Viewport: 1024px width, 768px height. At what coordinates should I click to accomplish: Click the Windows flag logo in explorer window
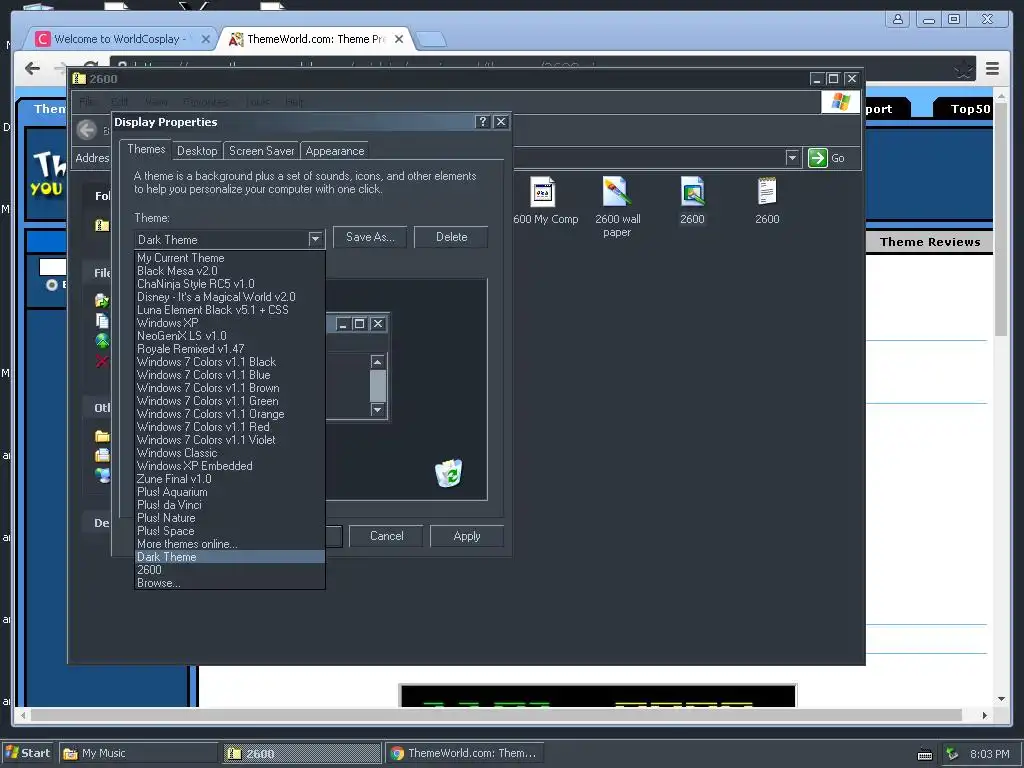(840, 103)
